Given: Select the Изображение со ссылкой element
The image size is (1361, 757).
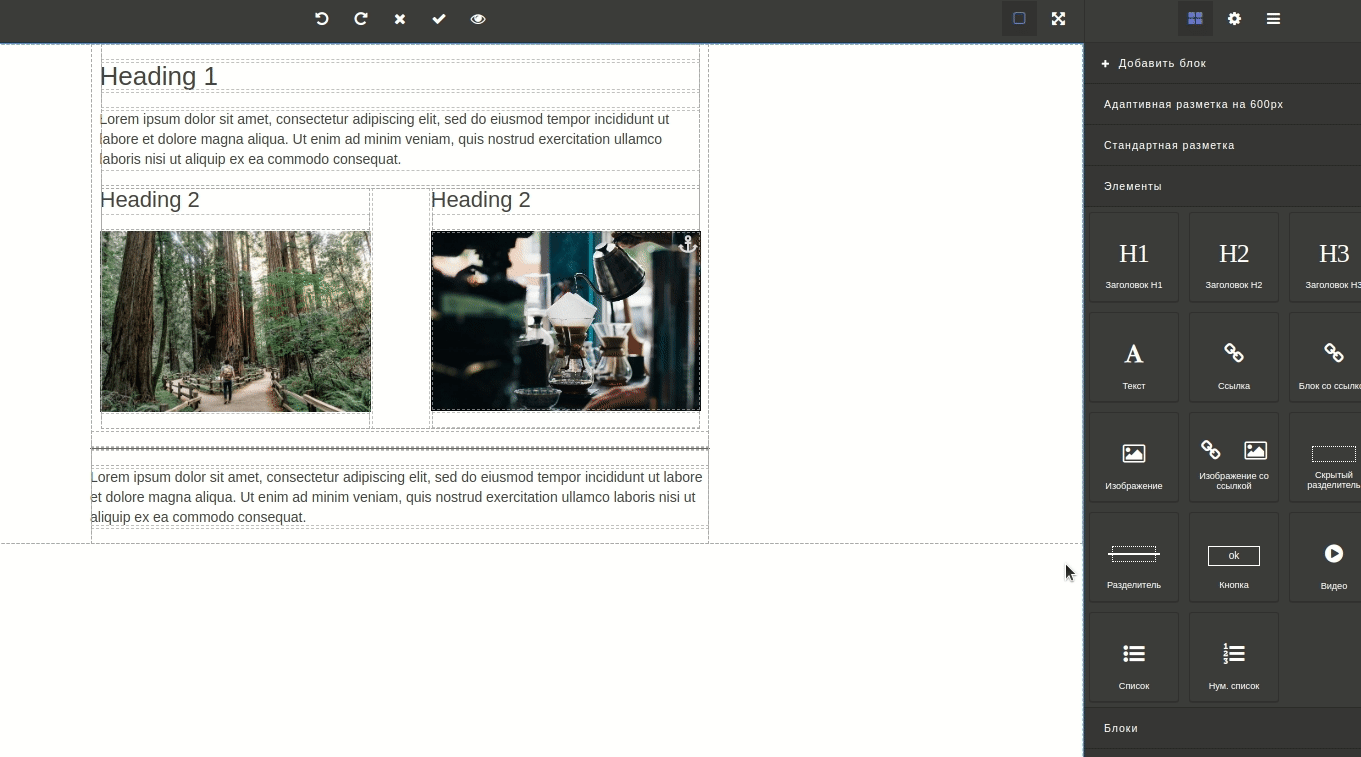Looking at the screenshot, I should 1234,457.
